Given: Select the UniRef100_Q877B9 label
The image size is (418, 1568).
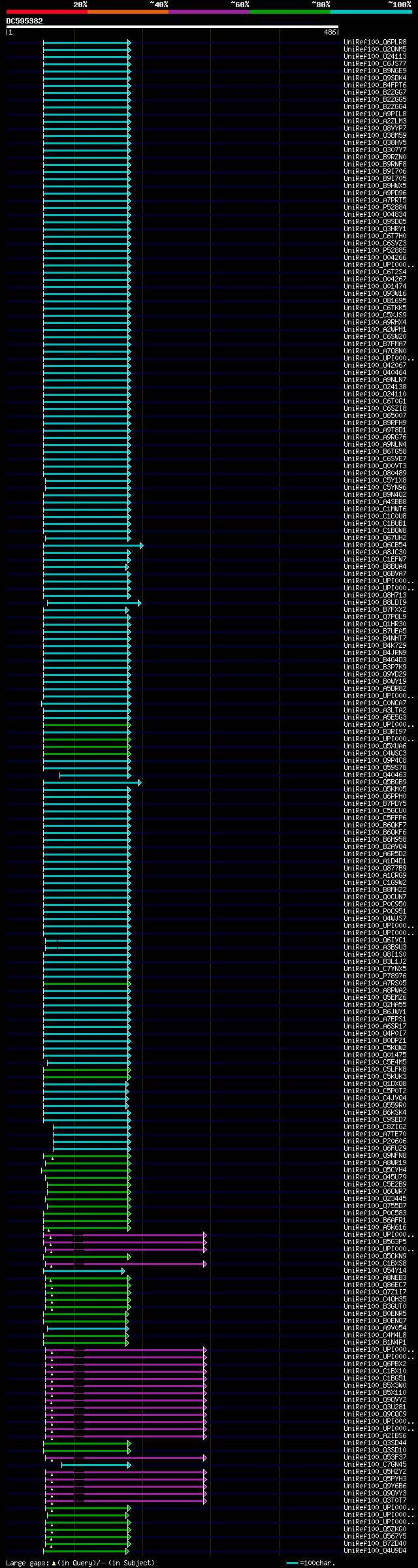Looking at the screenshot, I should 375,869.
